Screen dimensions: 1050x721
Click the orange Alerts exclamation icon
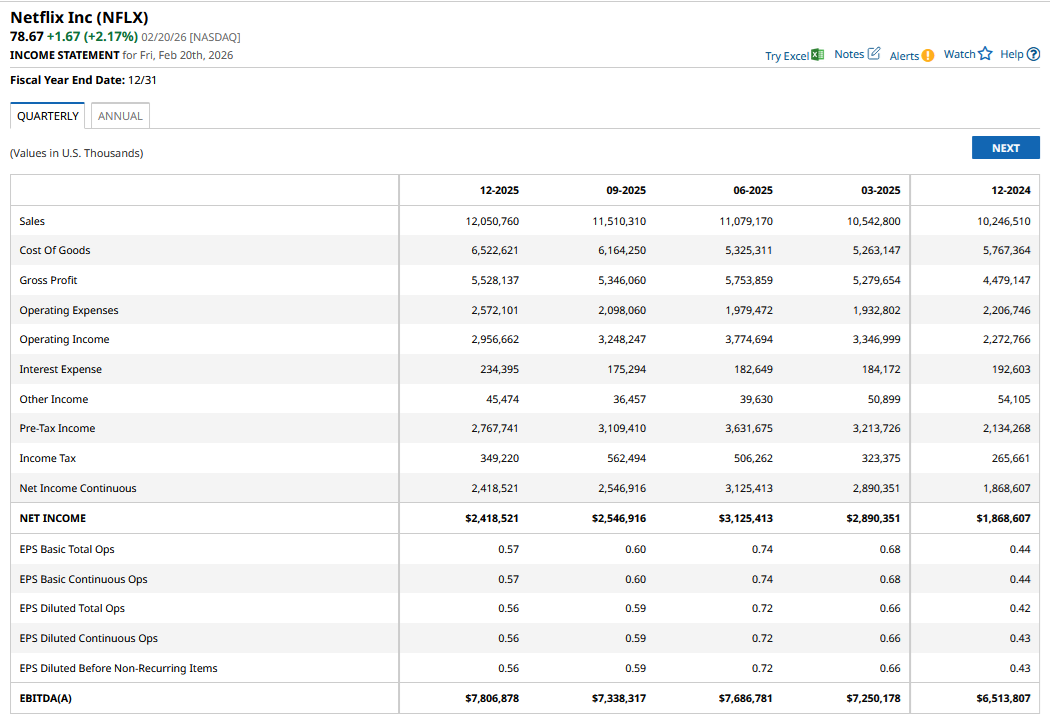[x=927, y=56]
